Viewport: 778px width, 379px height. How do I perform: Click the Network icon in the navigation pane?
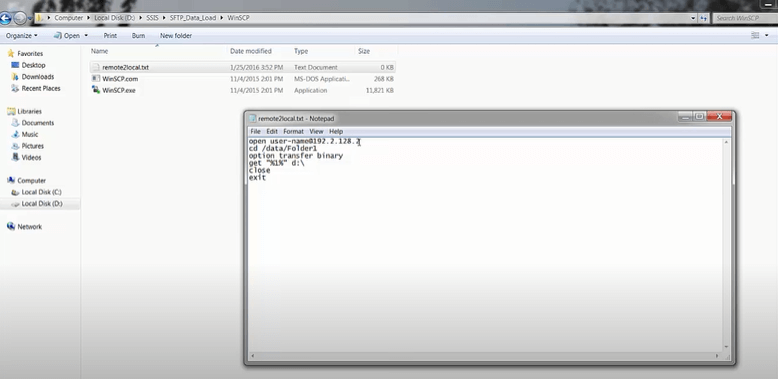[x=11, y=227]
